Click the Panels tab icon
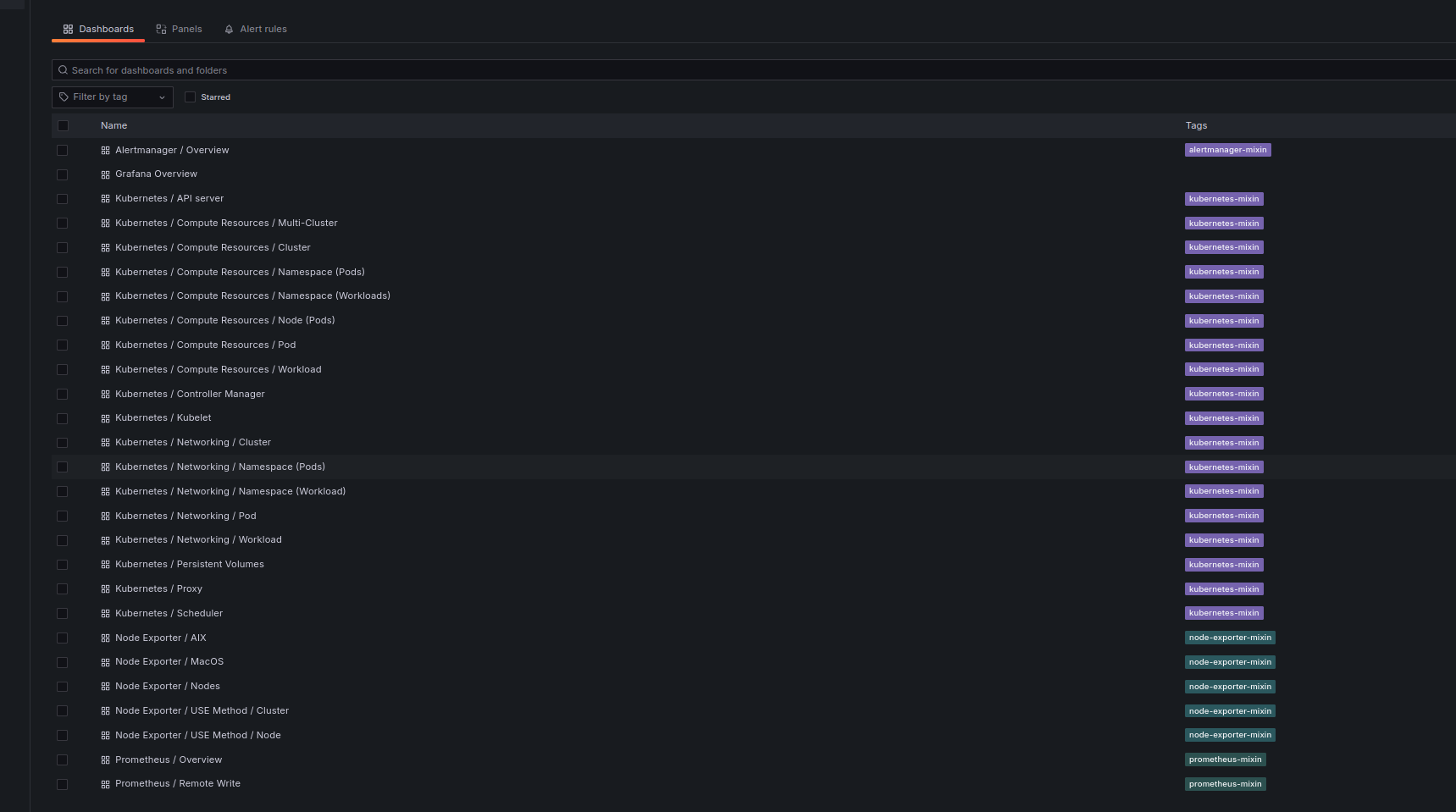 (x=161, y=30)
